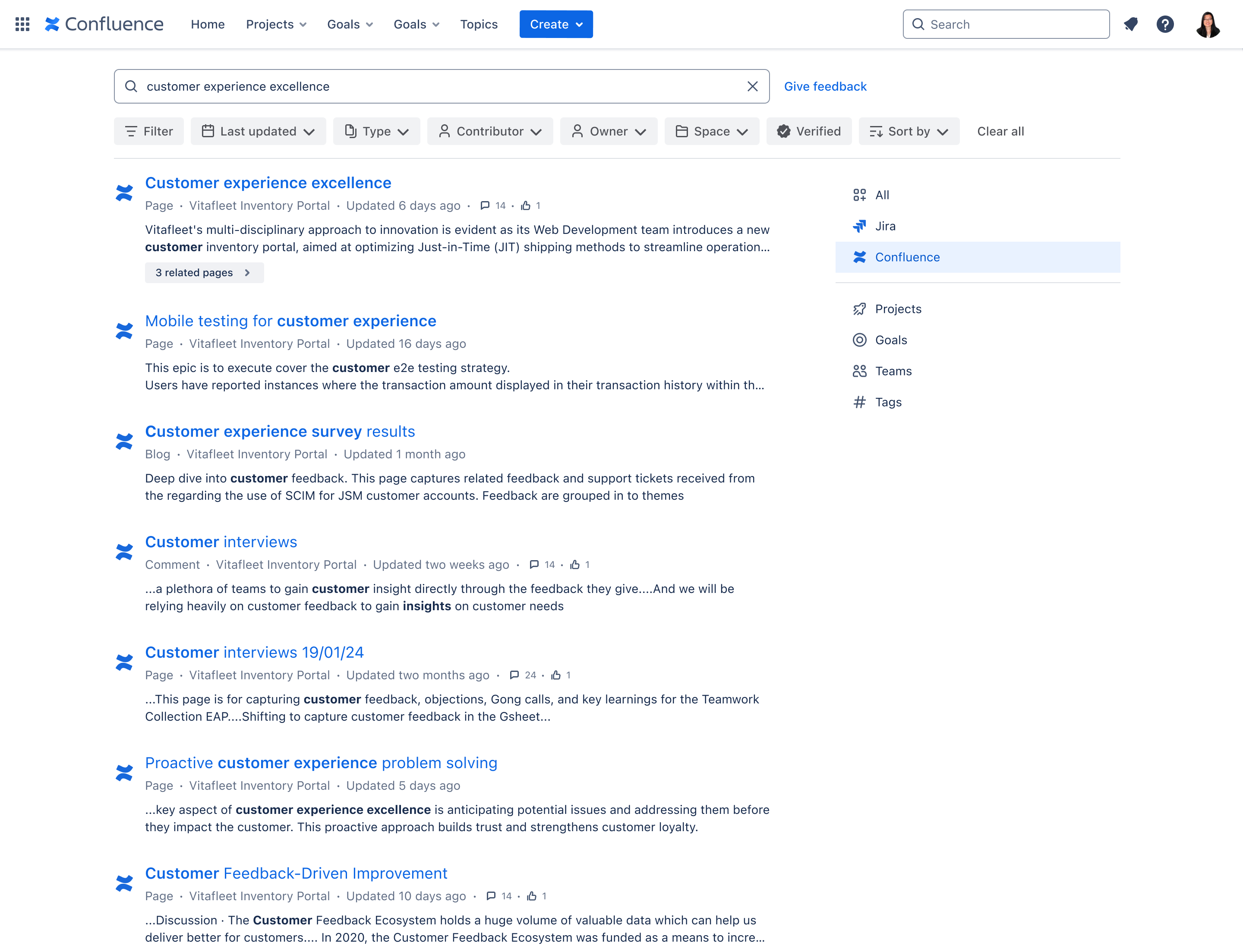Toggle the Verified filter

click(x=809, y=132)
